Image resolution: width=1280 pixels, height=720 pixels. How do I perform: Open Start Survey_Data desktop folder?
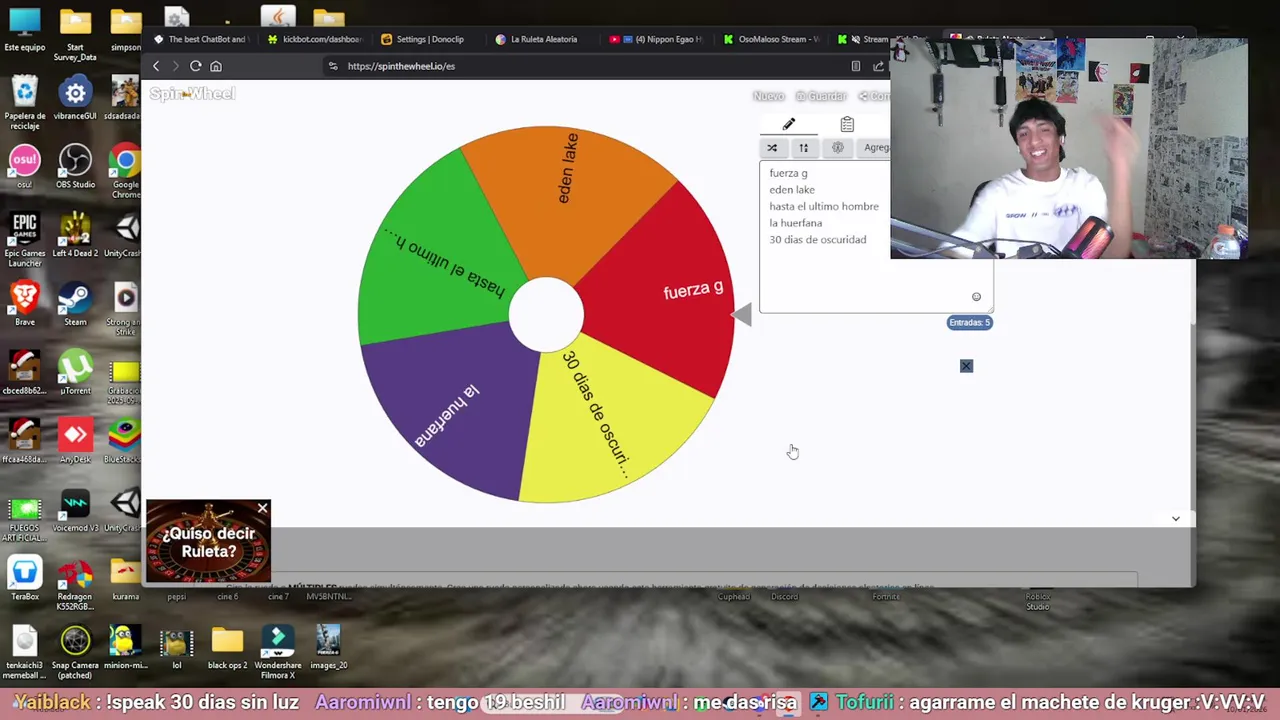coord(75,36)
